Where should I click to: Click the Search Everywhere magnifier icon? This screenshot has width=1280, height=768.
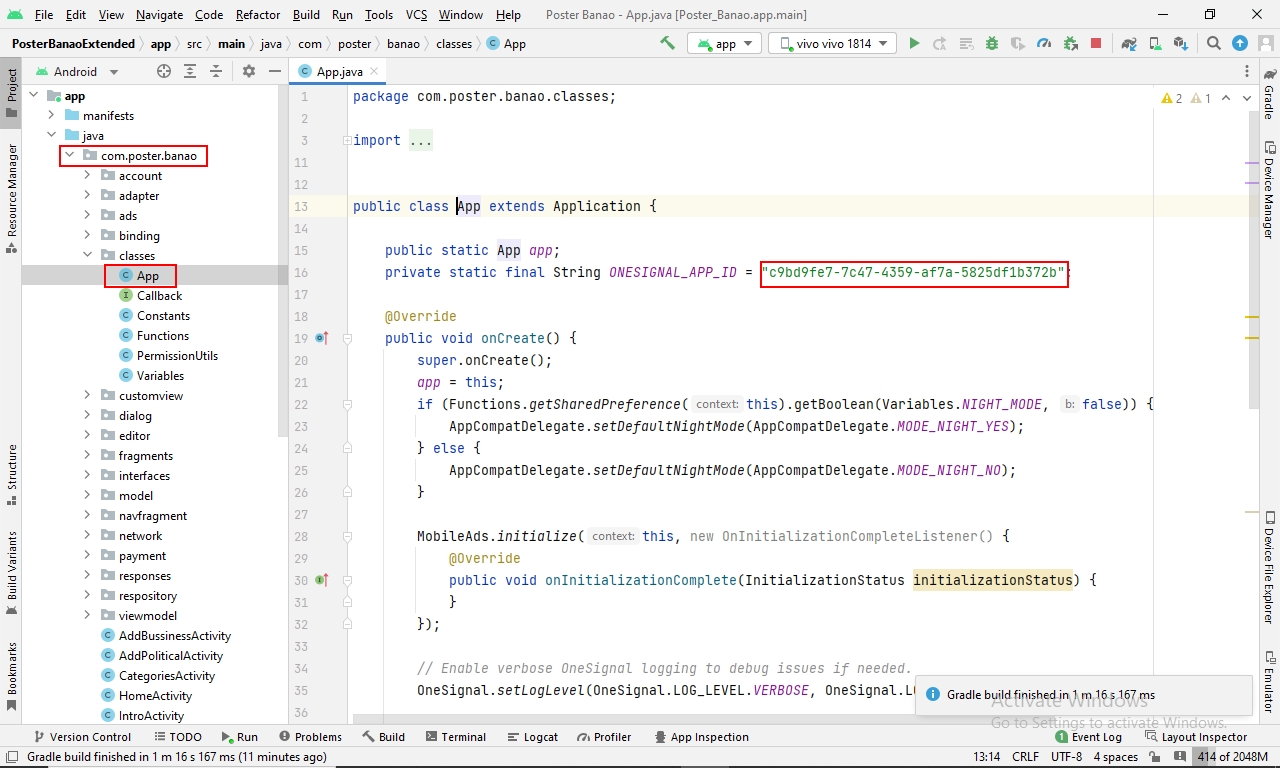click(1213, 43)
